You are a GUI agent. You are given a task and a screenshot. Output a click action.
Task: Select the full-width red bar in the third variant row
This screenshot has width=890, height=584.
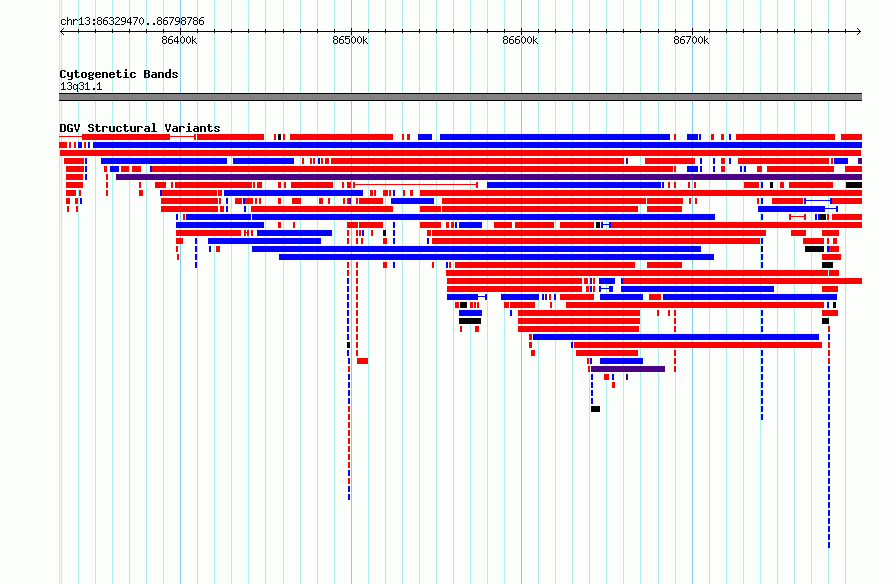pyautogui.click(x=460, y=153)
